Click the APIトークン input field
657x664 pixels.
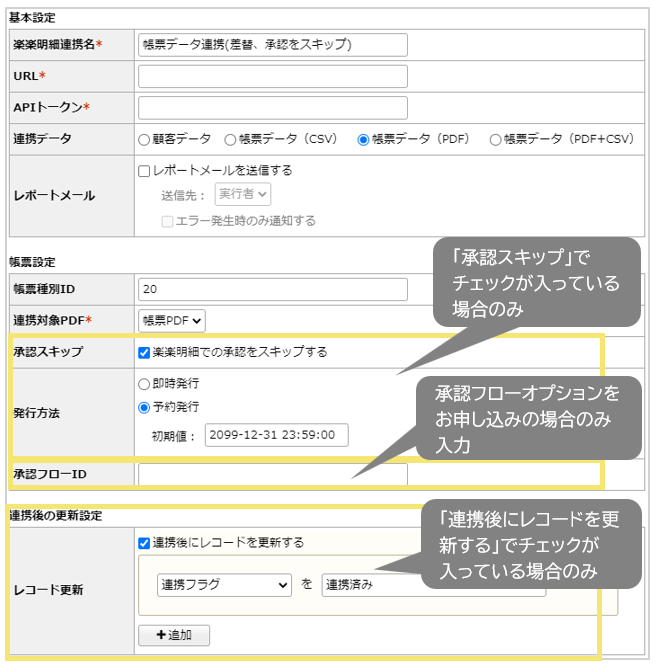point(272,108)
